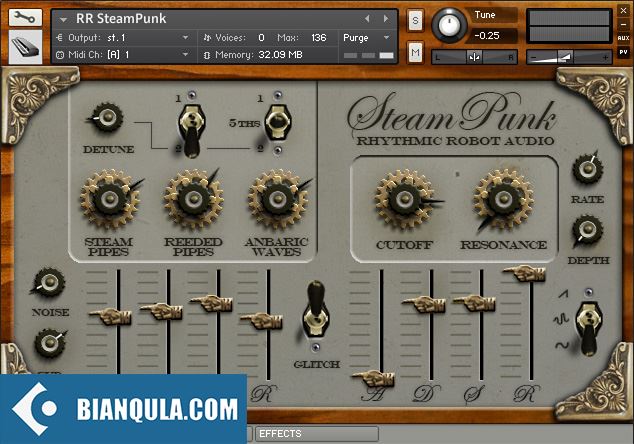Open the Midi Ch [A] 1 dropdown
The image size is (634, 444).
pyautogui.click(x=185, y=54)
